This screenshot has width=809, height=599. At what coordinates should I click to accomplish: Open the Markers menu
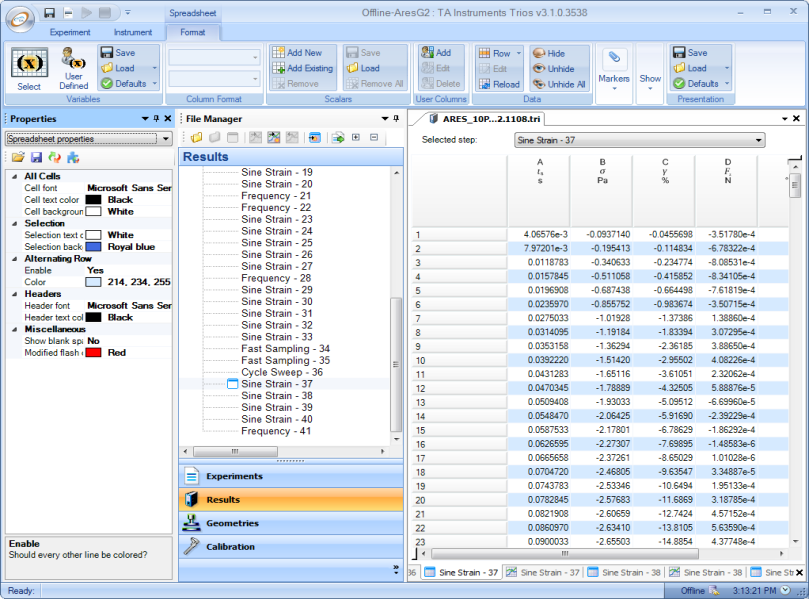[613, 70]
